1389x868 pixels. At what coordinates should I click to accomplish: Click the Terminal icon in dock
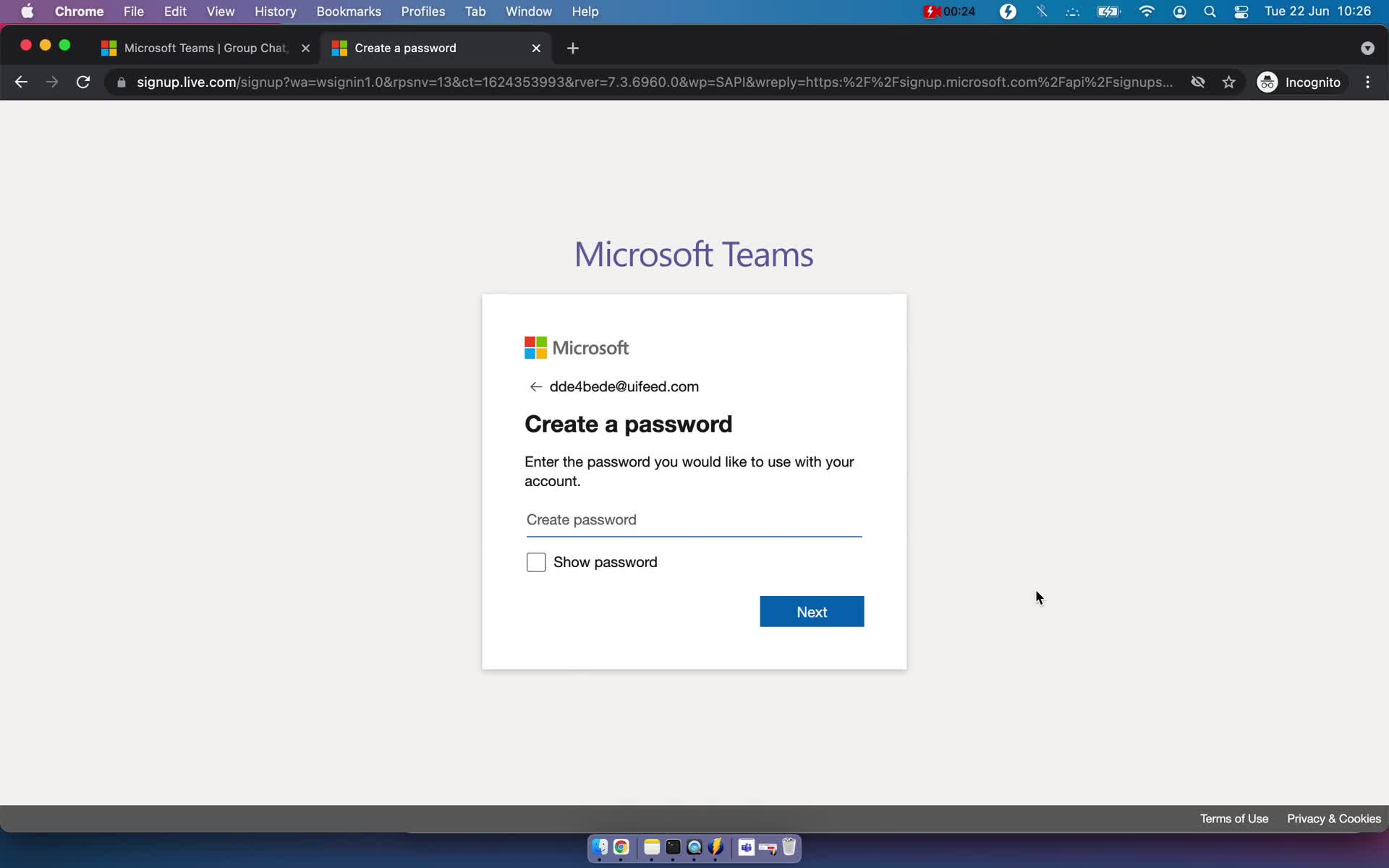pyautogui.click(x=671, y=848)
